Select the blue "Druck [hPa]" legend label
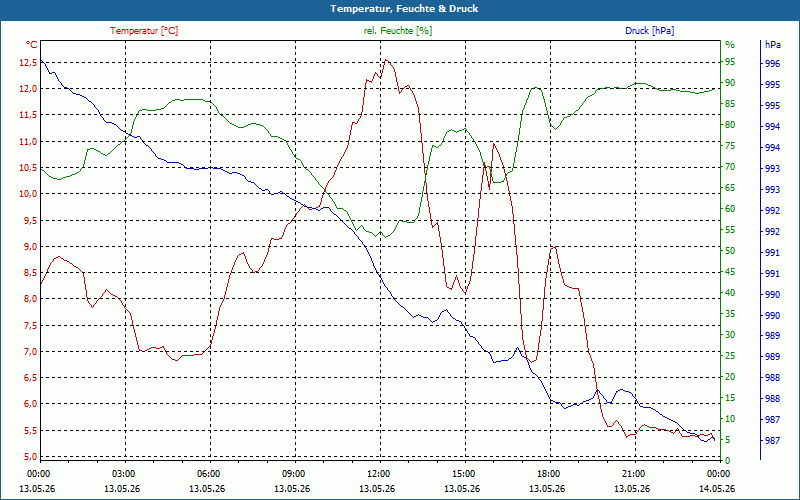The image size is (800, 500). click(649, 31)
